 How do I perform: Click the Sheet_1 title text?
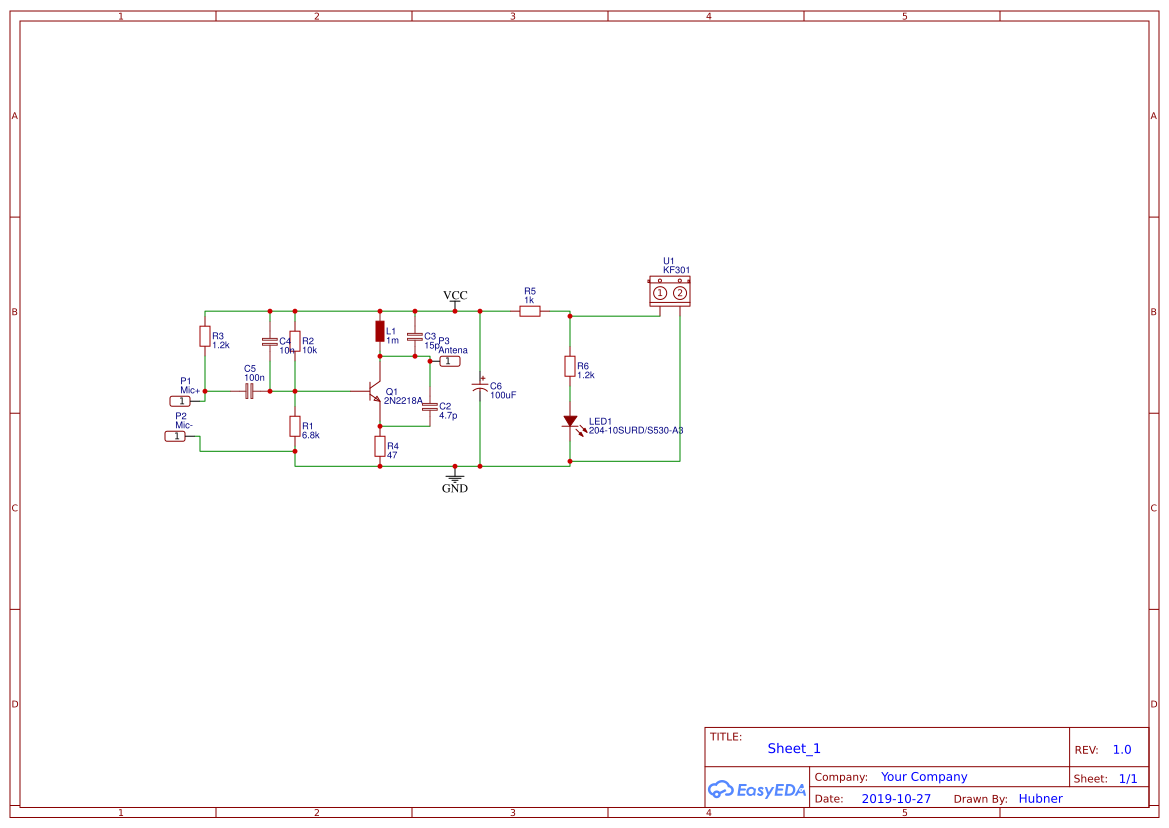(x=794, y=749)
